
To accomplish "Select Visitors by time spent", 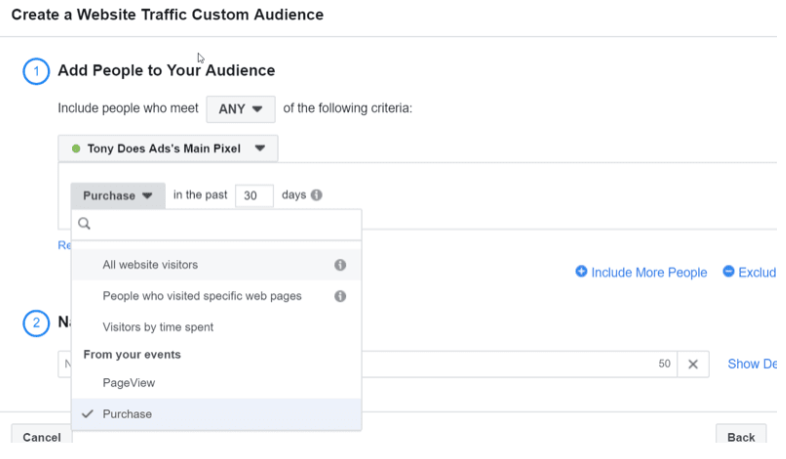I will [x=158, y=327].
